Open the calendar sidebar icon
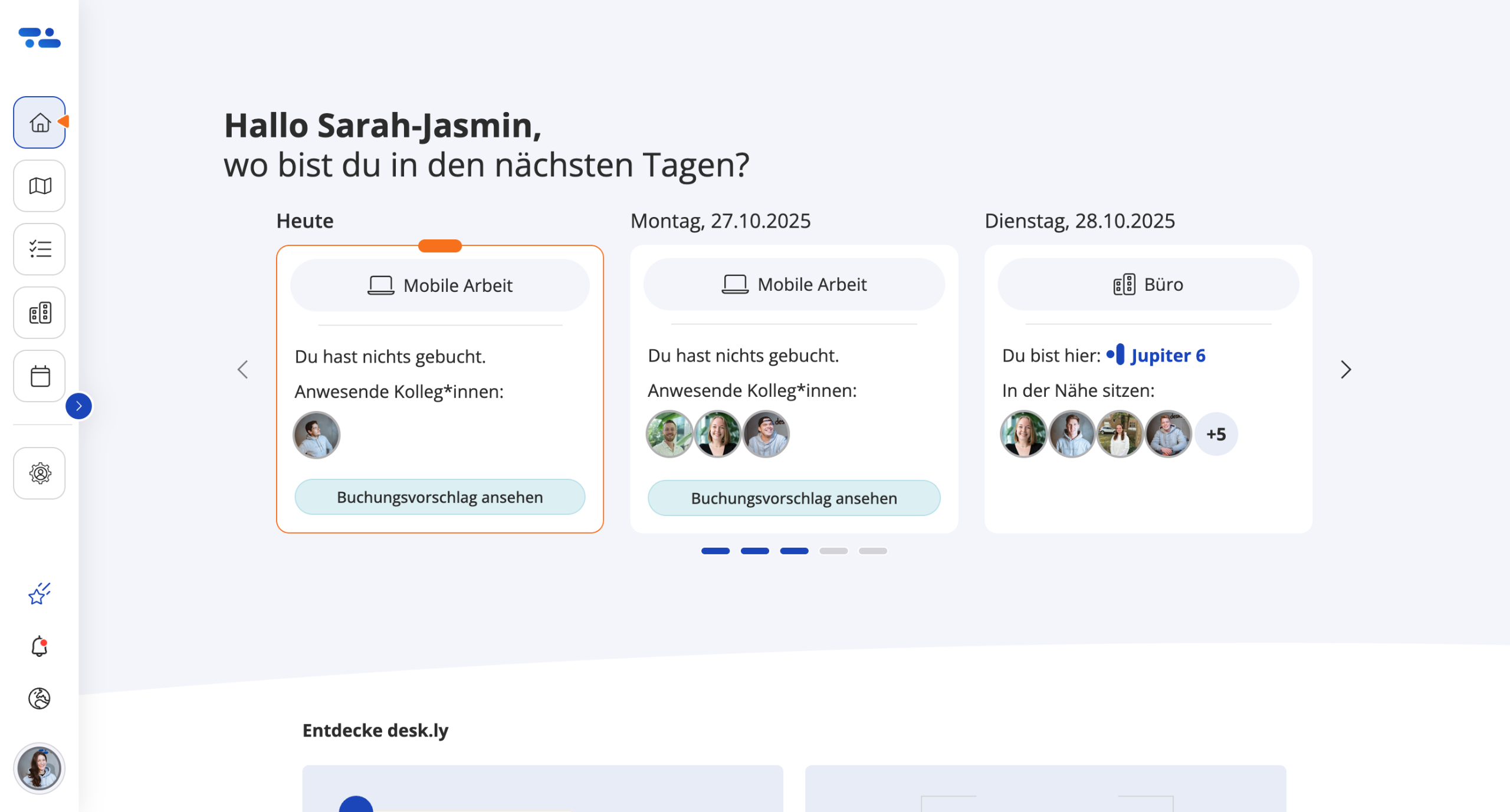The height and width of the screenshot is (812, 1510). click(x=40, y=376)
